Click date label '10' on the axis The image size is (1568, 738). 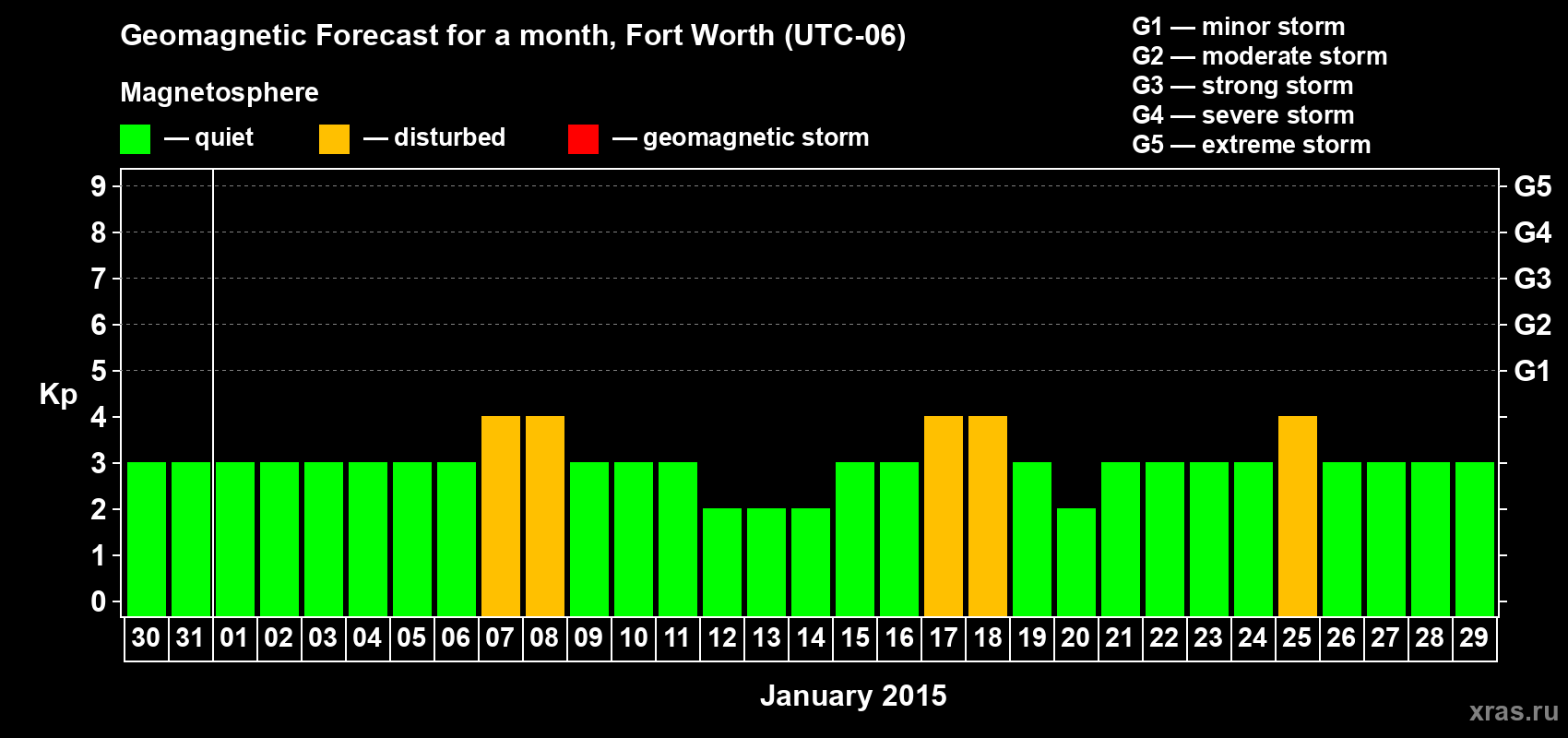pyautogui.click(x=633, y=637)
